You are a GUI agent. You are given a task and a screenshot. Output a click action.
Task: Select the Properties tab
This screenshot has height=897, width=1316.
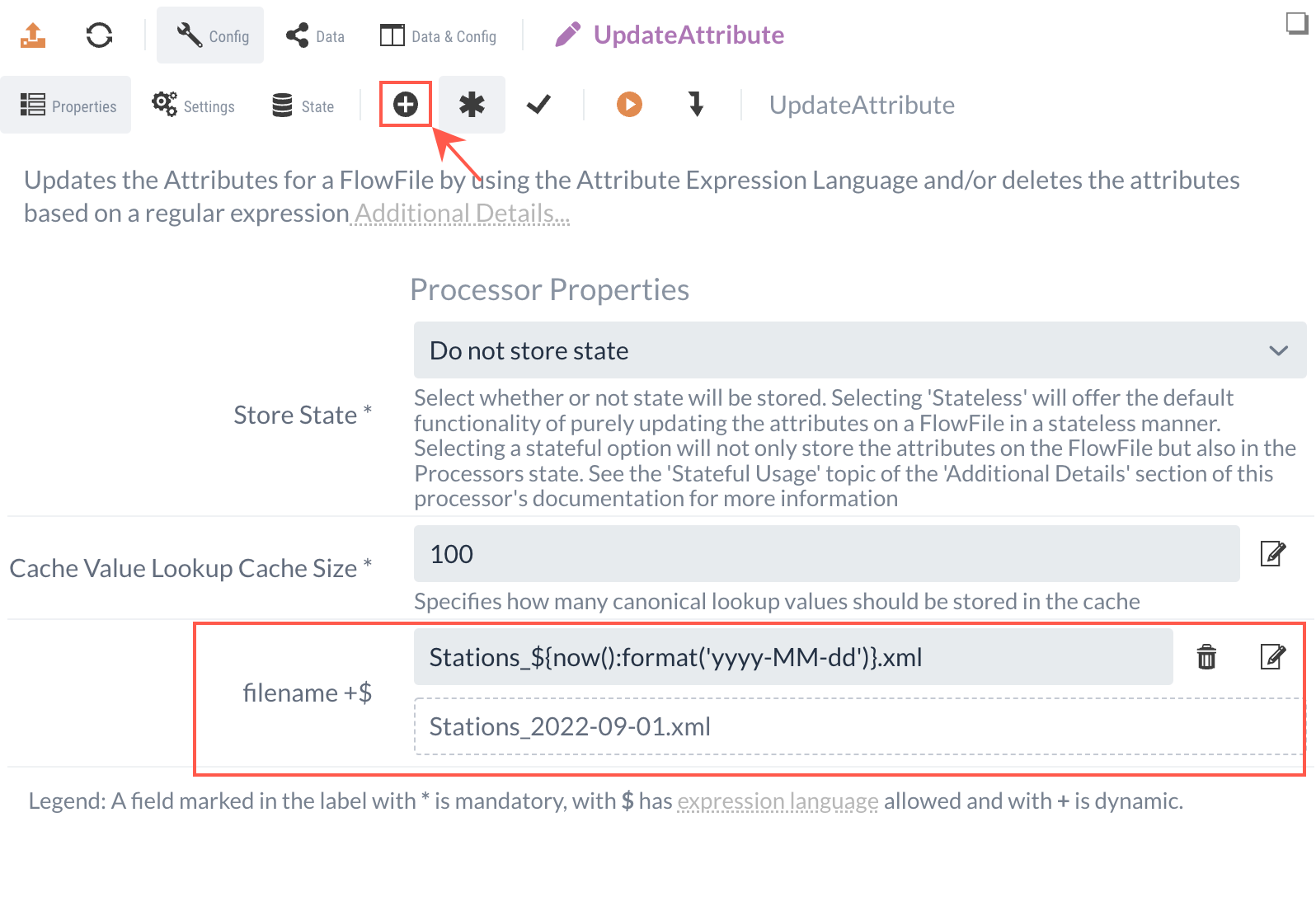point(66,105)
